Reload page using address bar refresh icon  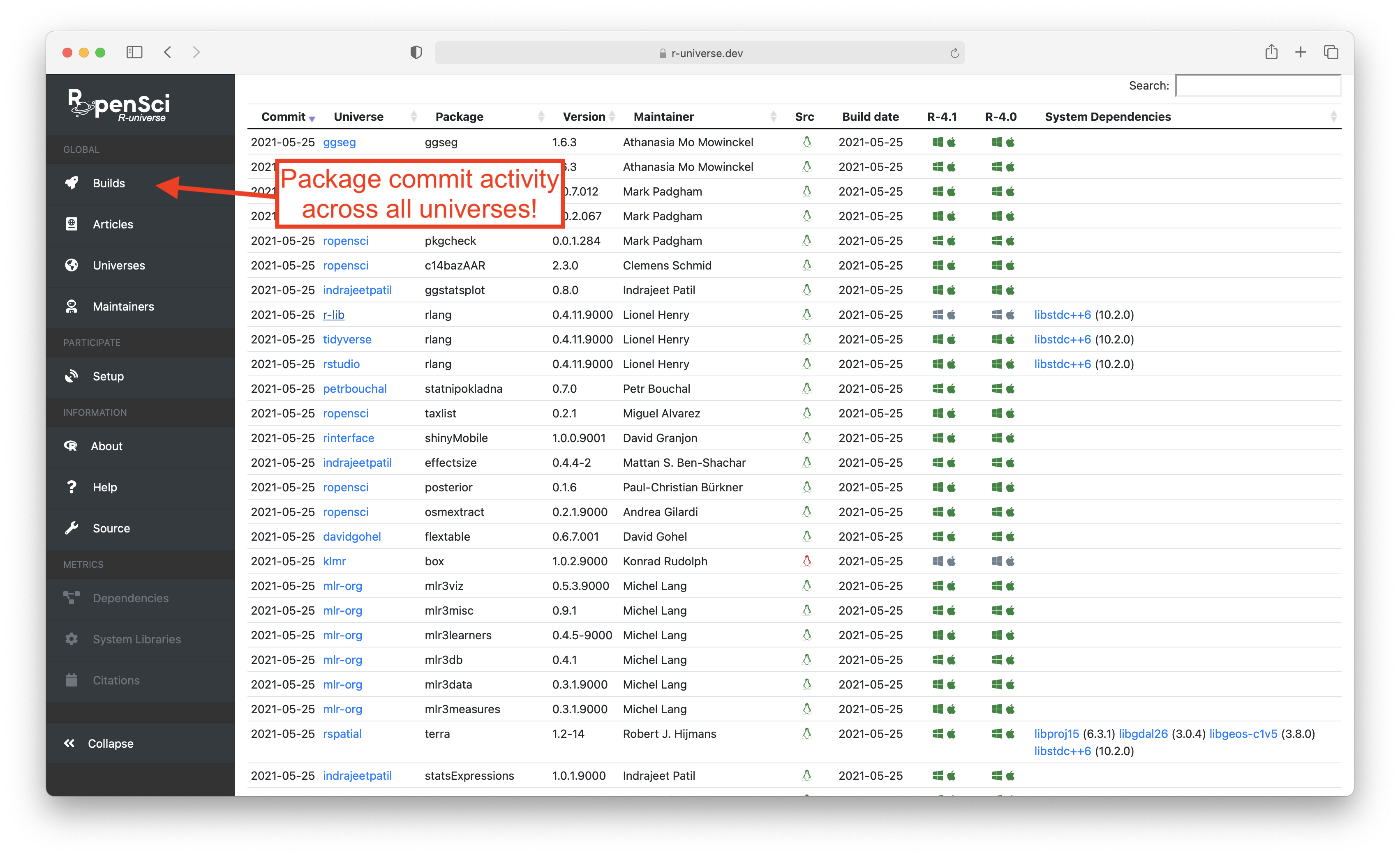[x=954, y=53]
